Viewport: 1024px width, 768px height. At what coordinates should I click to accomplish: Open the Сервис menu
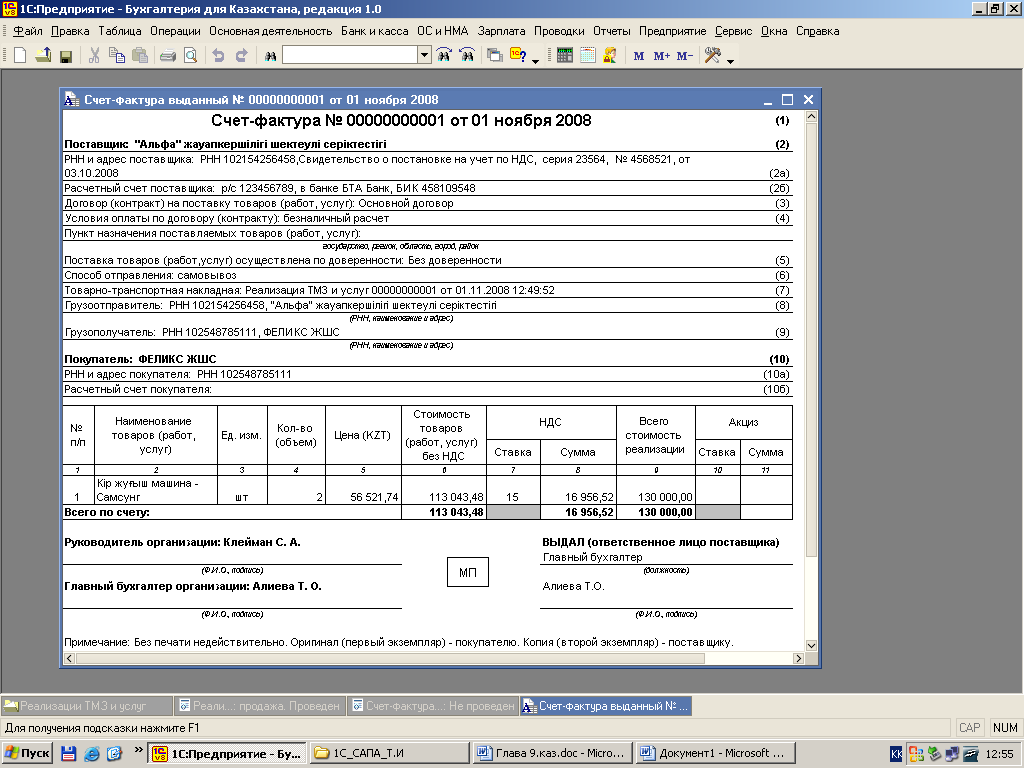pos(733,31)
